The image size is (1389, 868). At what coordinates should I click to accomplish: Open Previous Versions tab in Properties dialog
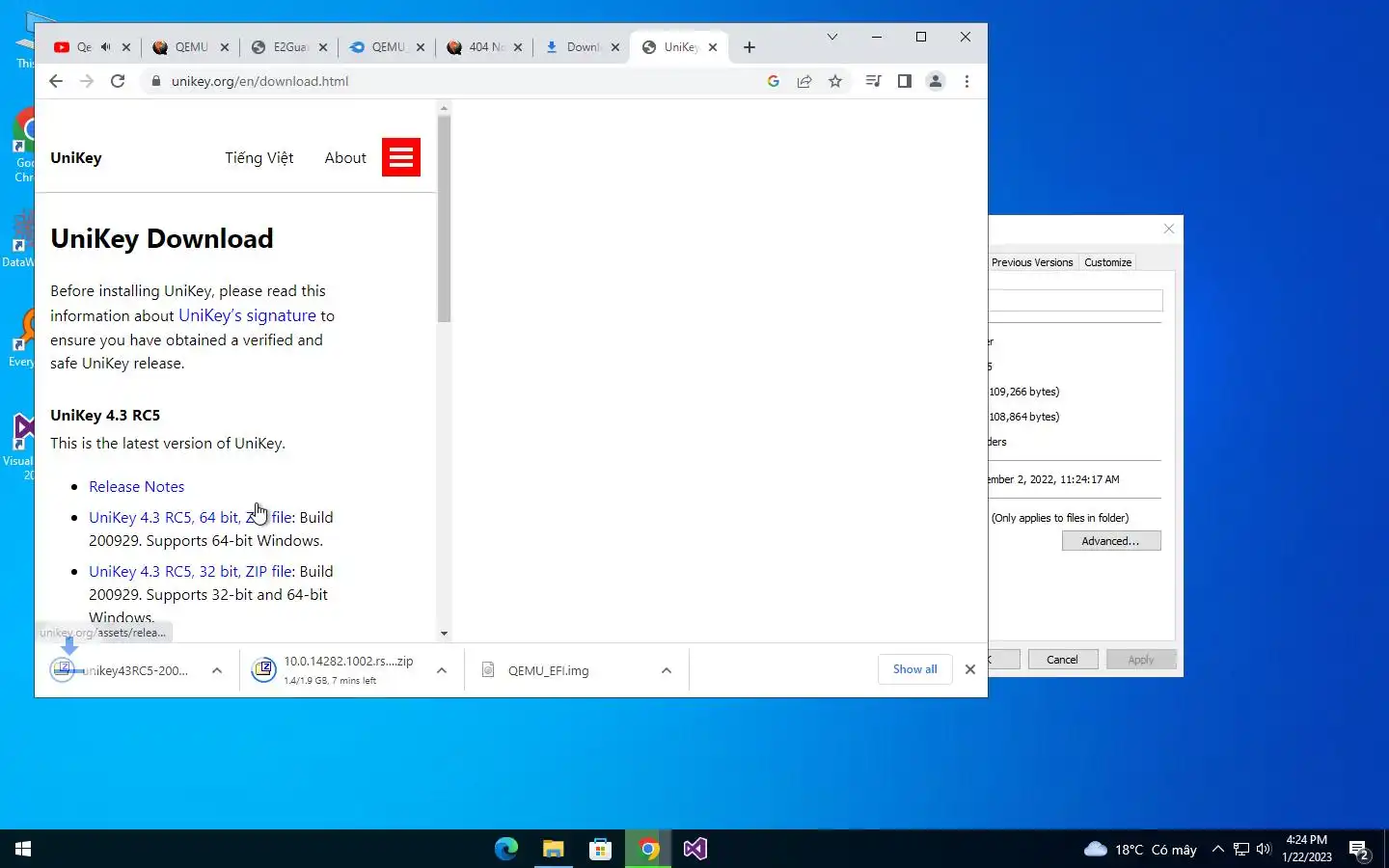1031,262
